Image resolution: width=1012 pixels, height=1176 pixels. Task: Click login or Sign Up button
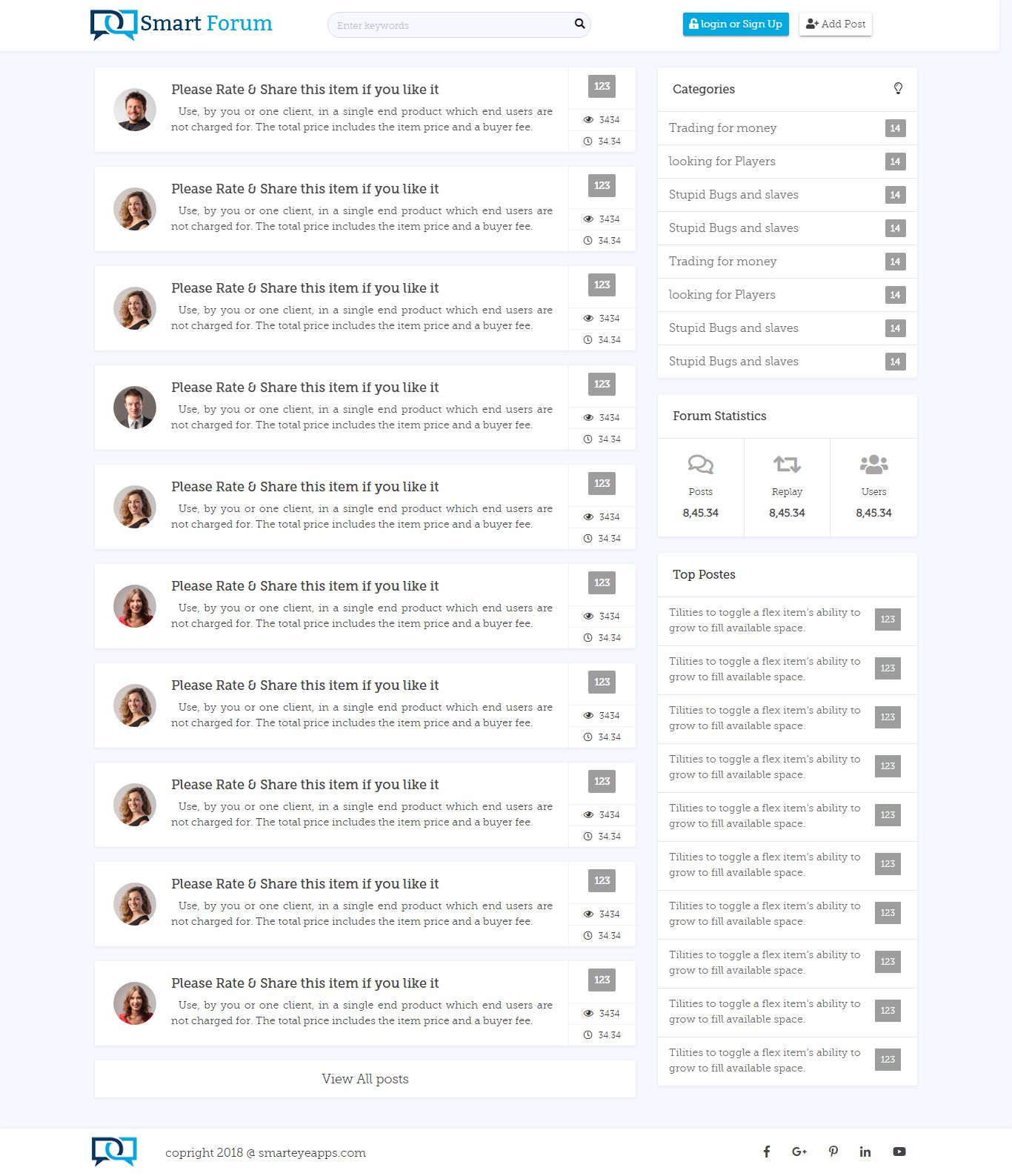pyautogui.click(x=736, y=24)
